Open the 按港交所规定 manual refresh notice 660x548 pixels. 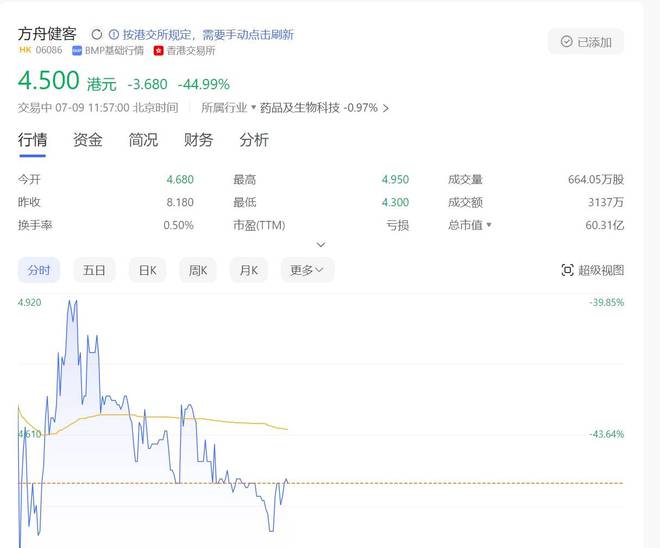208,35
